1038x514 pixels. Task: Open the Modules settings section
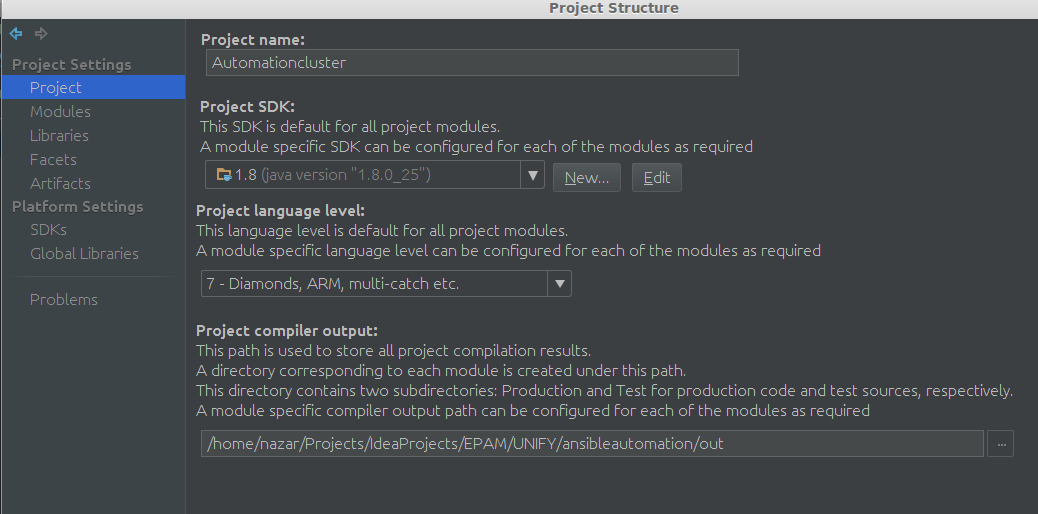(x=60, y=111)
